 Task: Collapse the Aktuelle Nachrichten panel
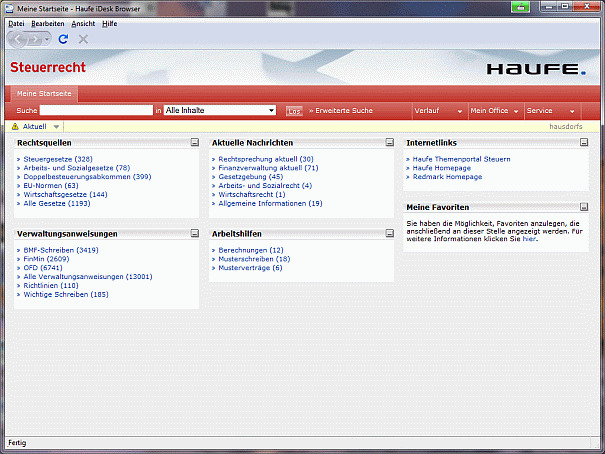(x=390, y=142)
